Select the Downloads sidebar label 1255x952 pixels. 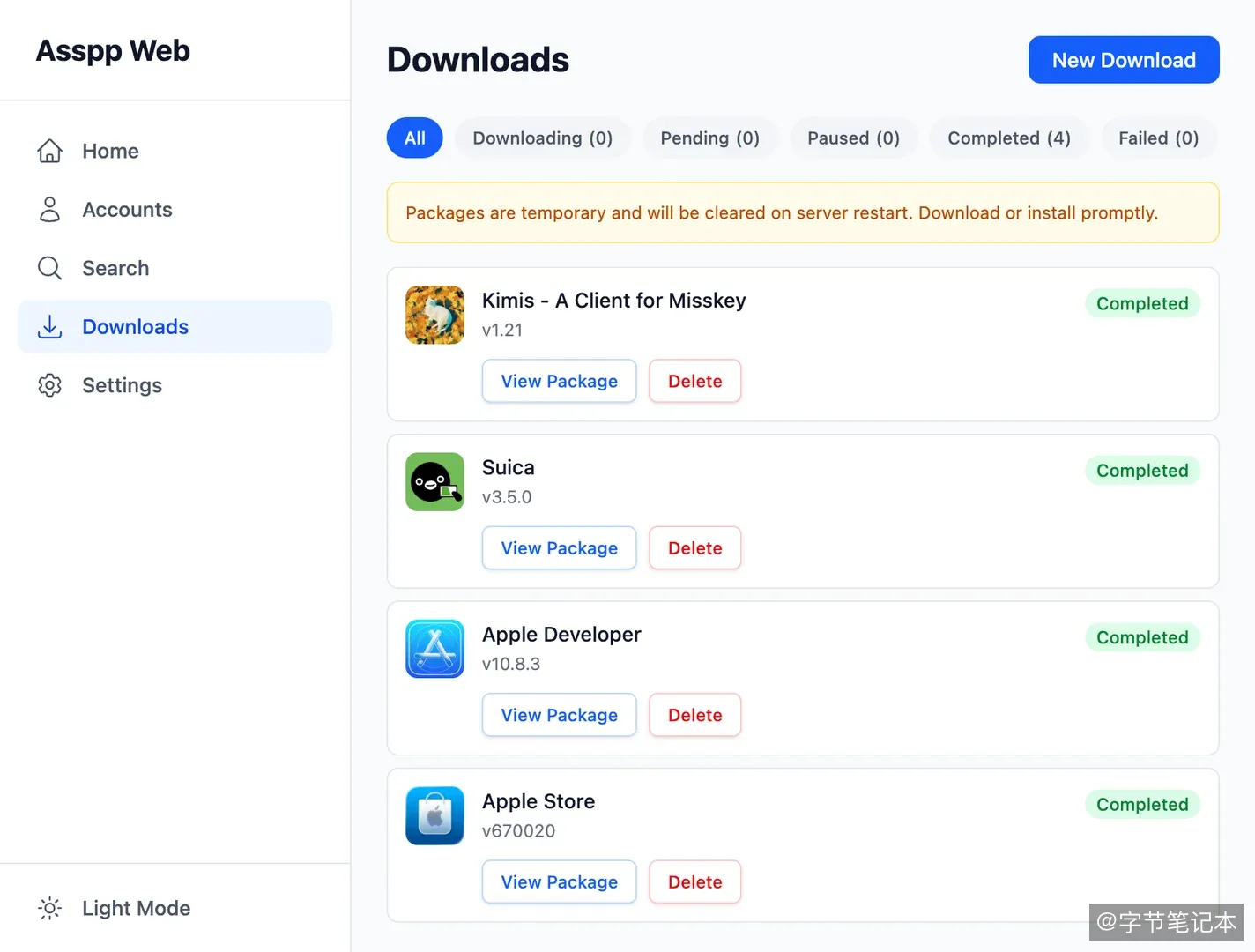pos(135,327)
